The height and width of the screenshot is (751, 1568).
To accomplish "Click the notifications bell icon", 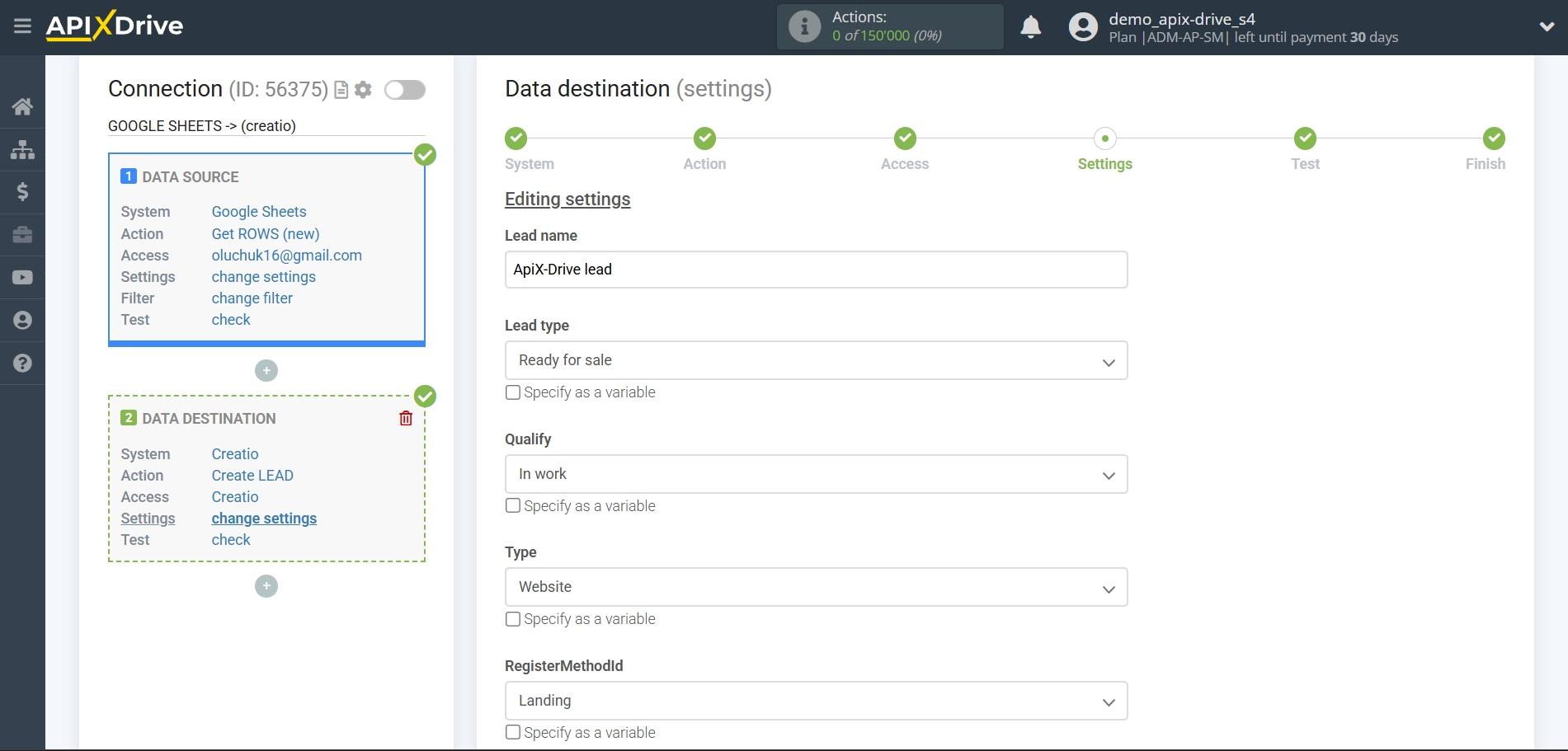I will click(1030, 26).
